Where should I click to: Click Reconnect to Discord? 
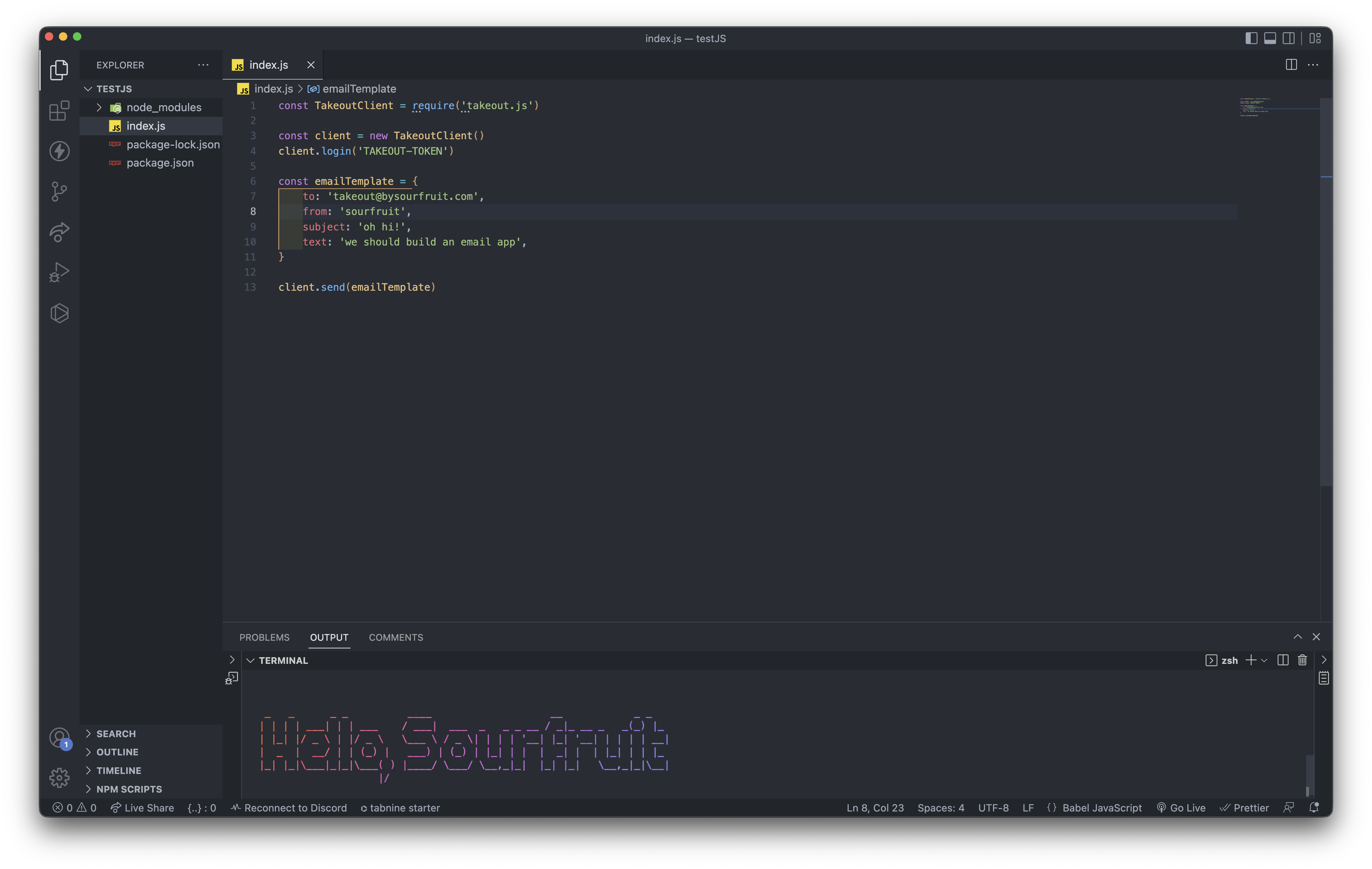pyautogui.click(x=289, y=808)
